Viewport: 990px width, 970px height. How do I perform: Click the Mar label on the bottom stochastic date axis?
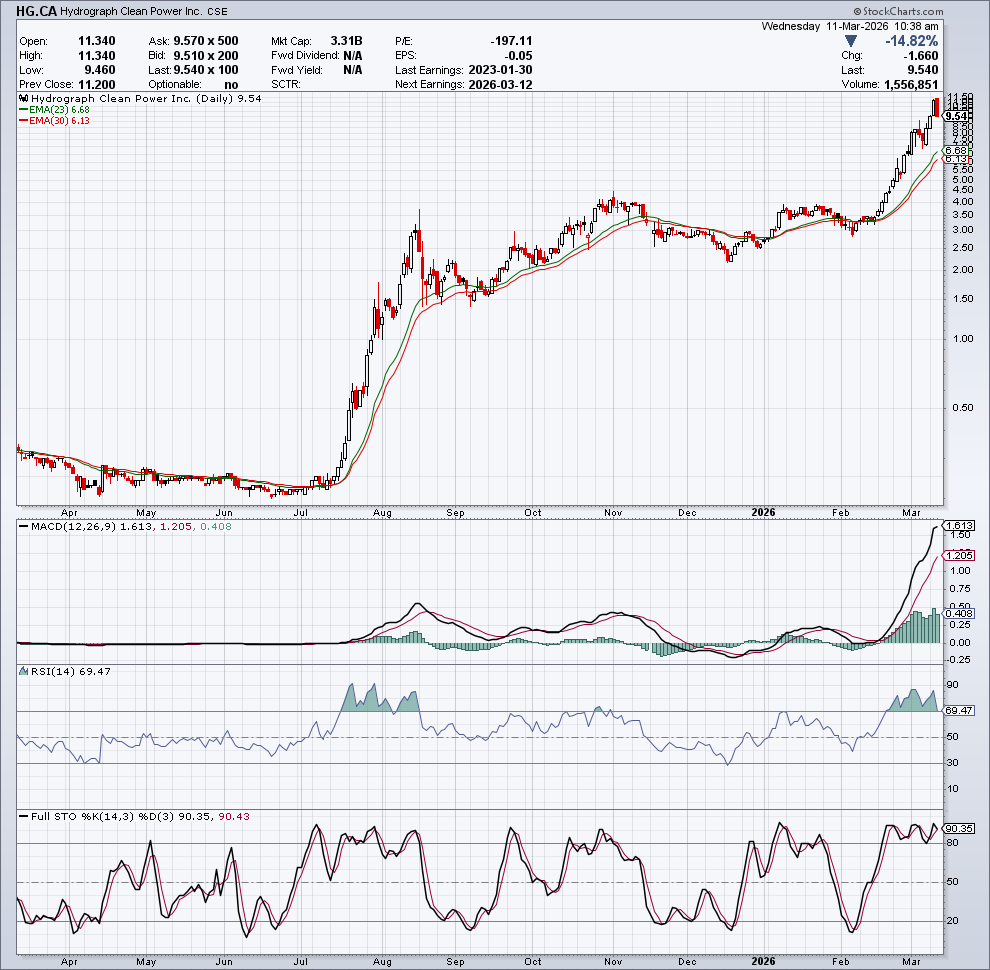(911, 962)
